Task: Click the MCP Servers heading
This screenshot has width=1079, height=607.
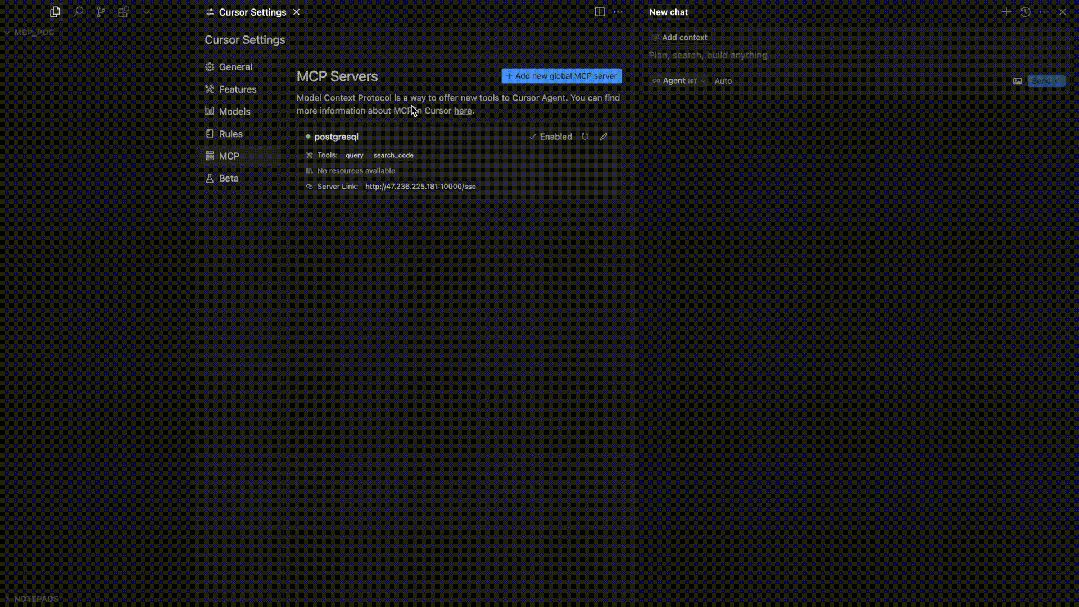Action: [337, 76]
